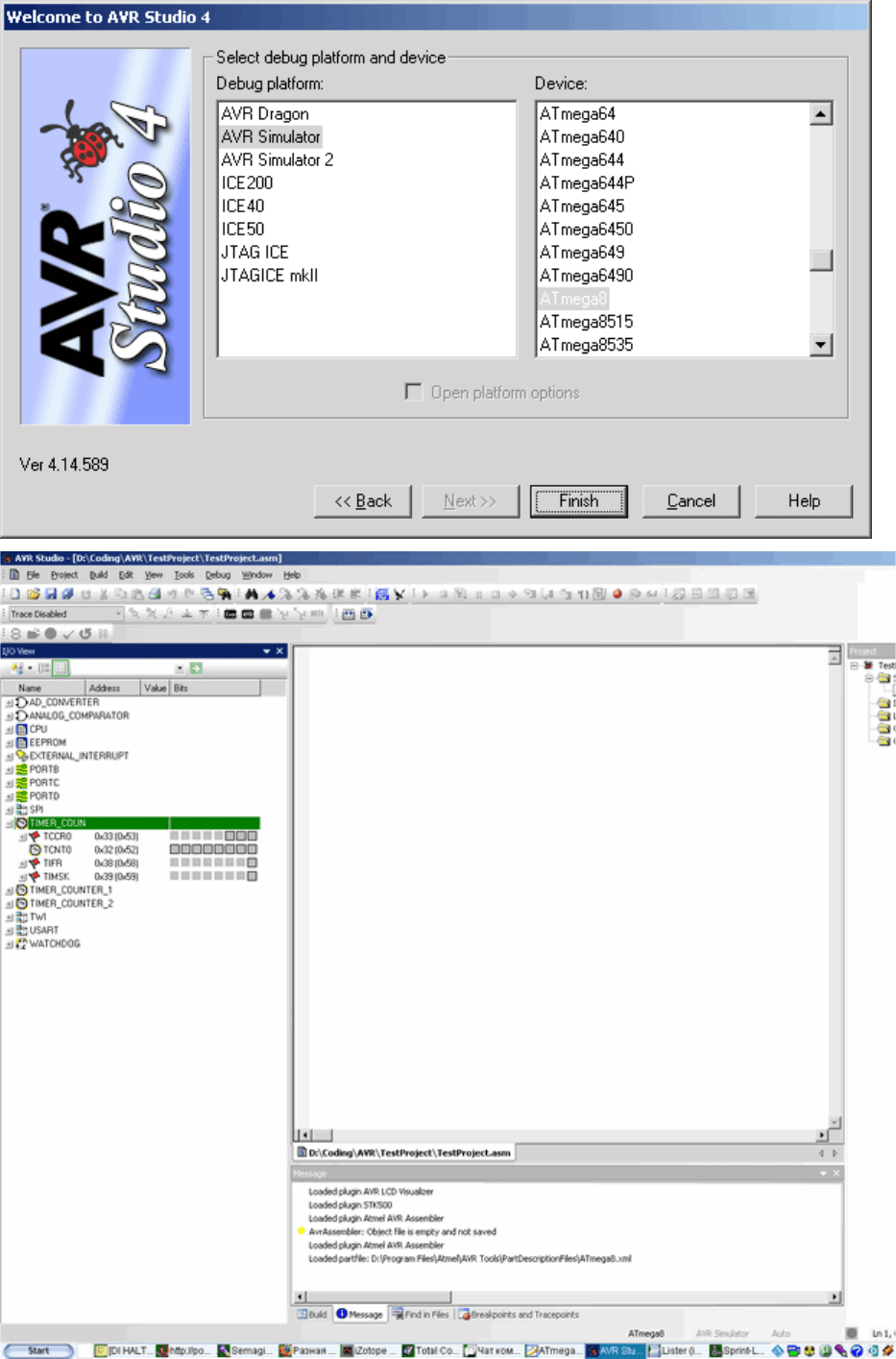Click the Finish button
The height and width of the screenshot is (1359, 896).
click(579, 501)
